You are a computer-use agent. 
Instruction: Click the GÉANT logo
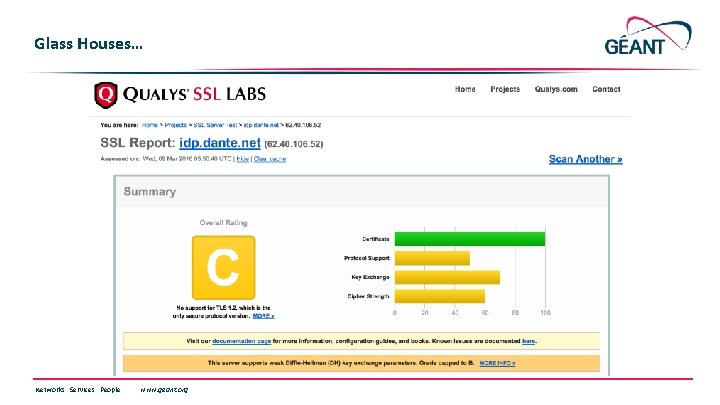[648, 36]
